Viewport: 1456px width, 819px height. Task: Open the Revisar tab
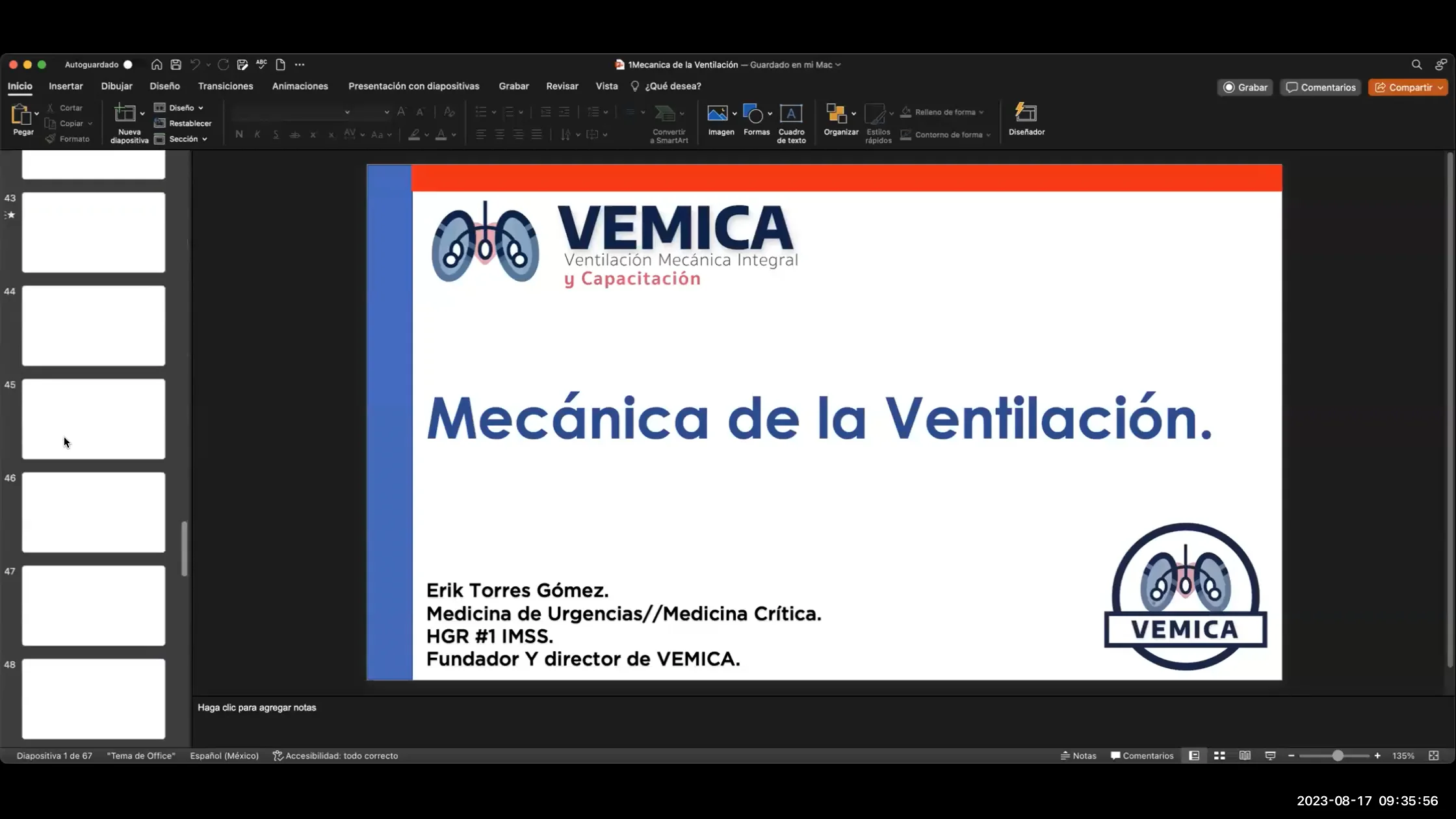coord(562,86)
